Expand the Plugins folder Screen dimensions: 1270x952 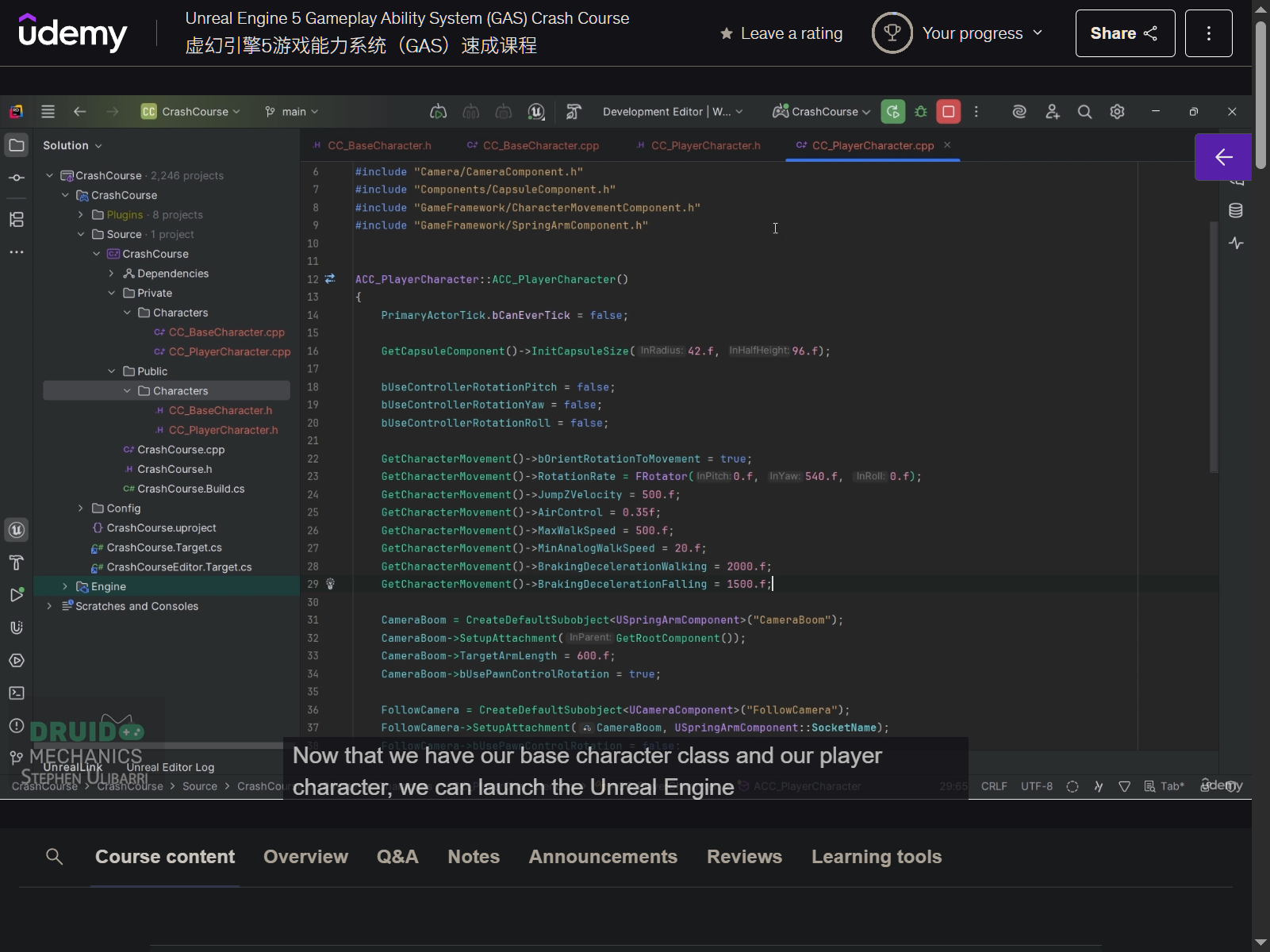pyautogui.click(x=80, y=215)
